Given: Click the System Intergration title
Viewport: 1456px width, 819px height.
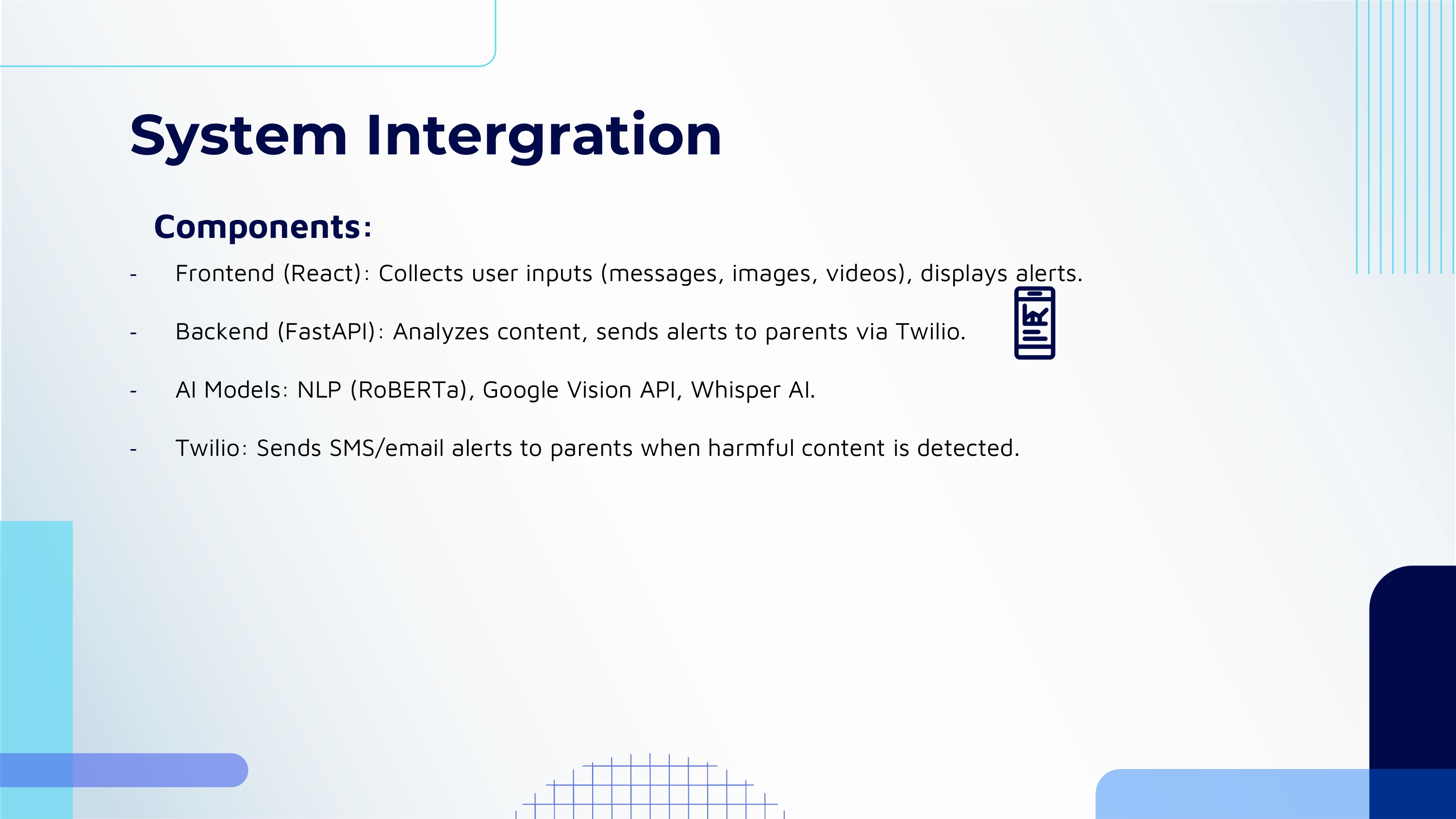Looking at the screenshot, I should (x=425, y=135).
